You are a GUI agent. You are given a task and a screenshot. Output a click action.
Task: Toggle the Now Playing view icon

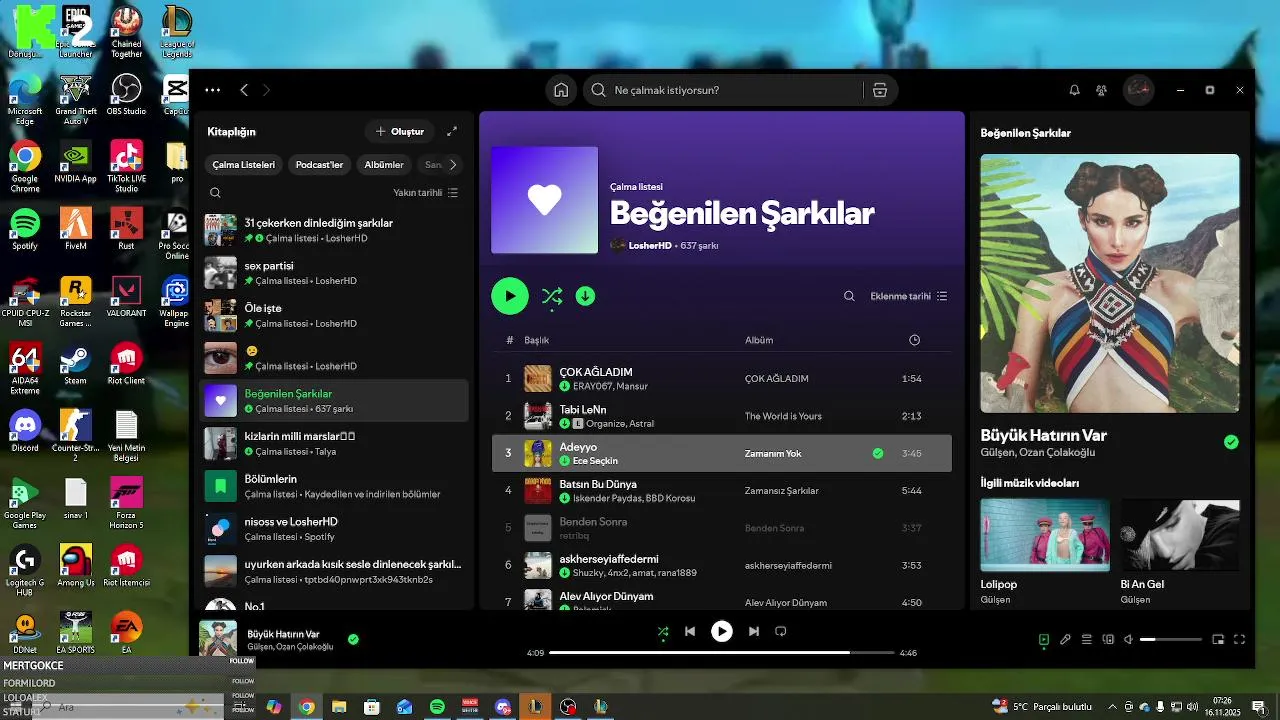(1043, 640)
